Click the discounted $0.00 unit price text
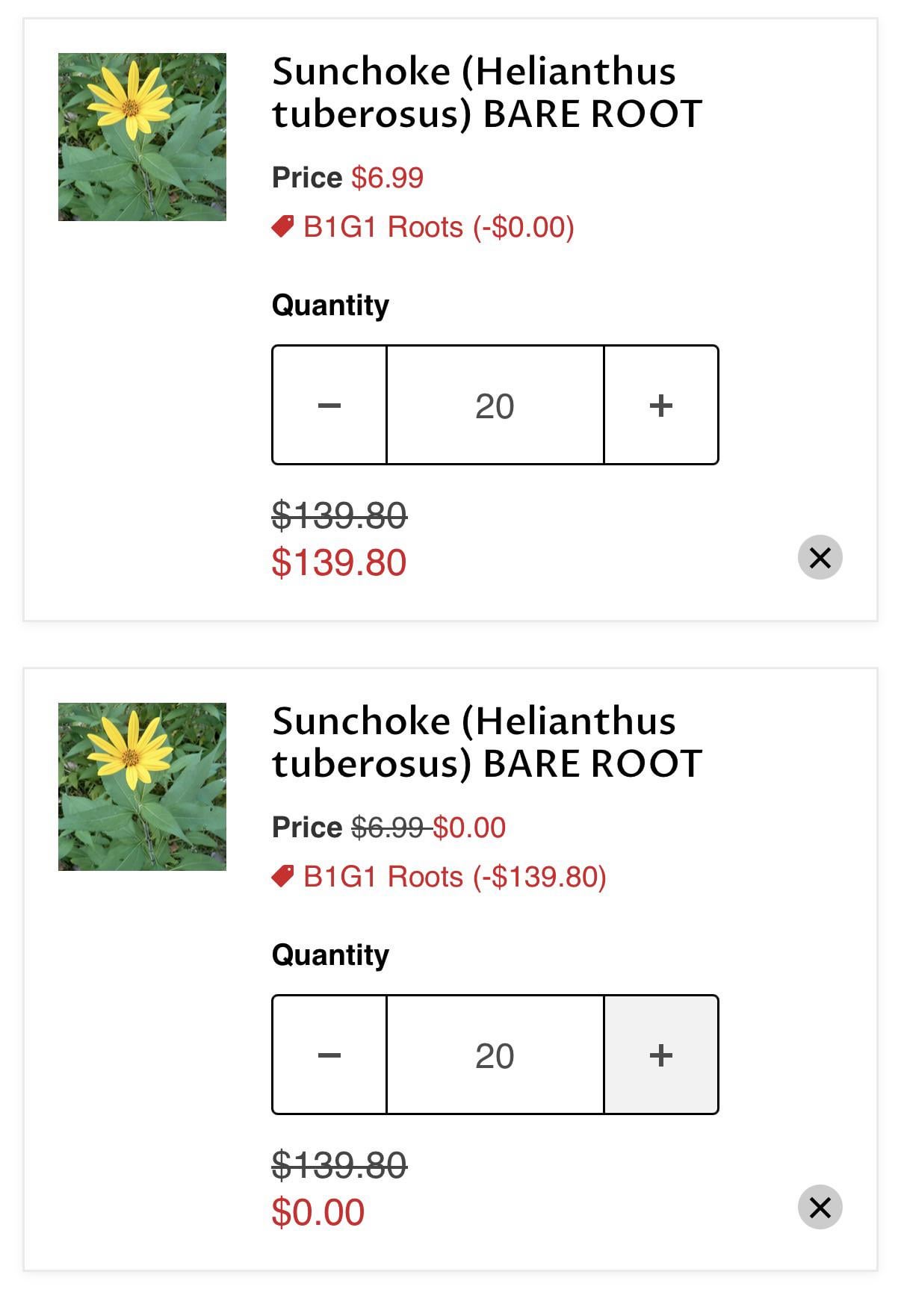 [469, 828]
